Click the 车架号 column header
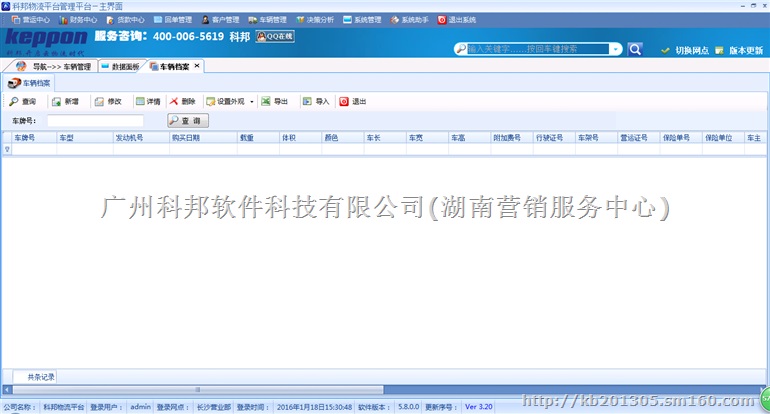The width and height of the screenshot is (770, 414). [x=596, y=138]
